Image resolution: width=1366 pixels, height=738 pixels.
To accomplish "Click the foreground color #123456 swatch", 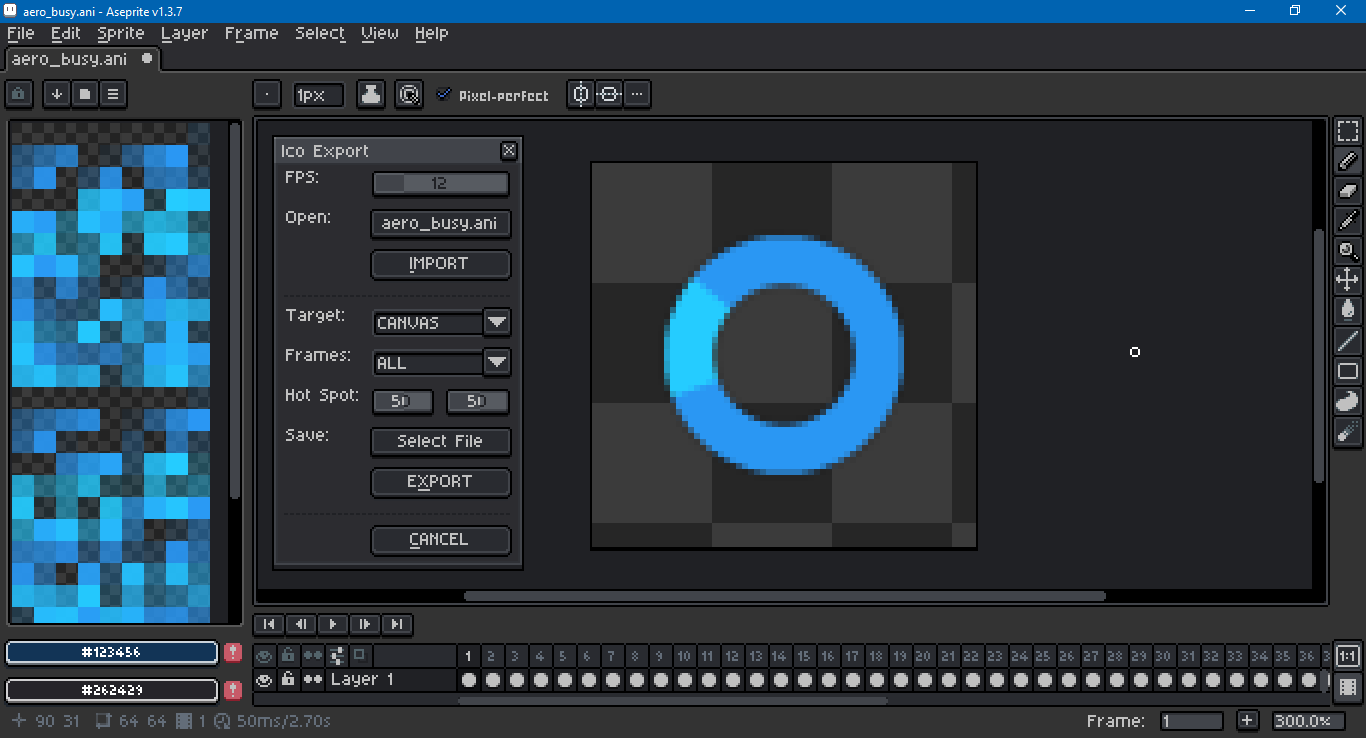I will [112, 653].
